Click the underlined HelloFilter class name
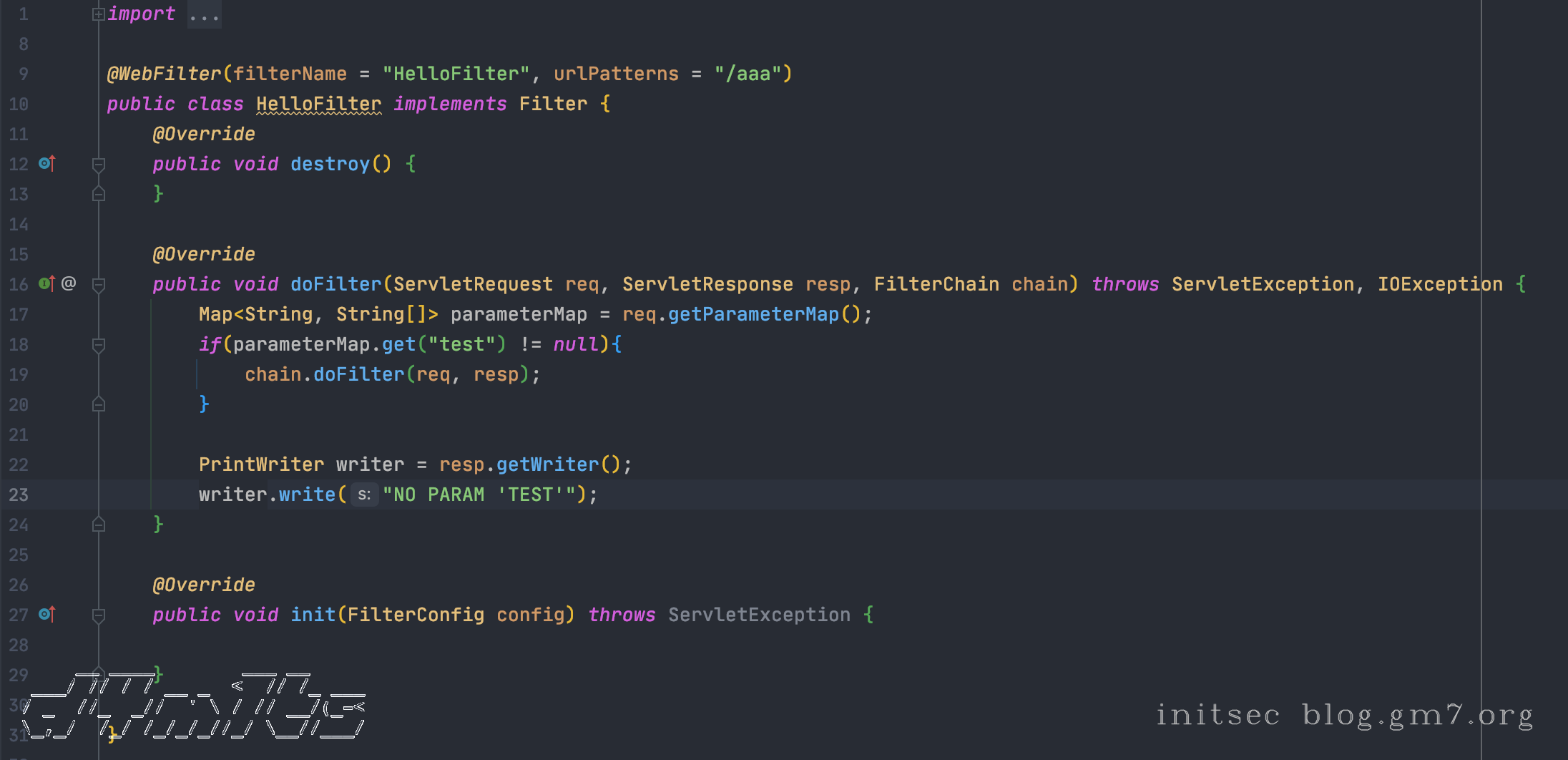Image resolution: width=1568 pixels, height=760 pixels. click(x=318, y=104)
